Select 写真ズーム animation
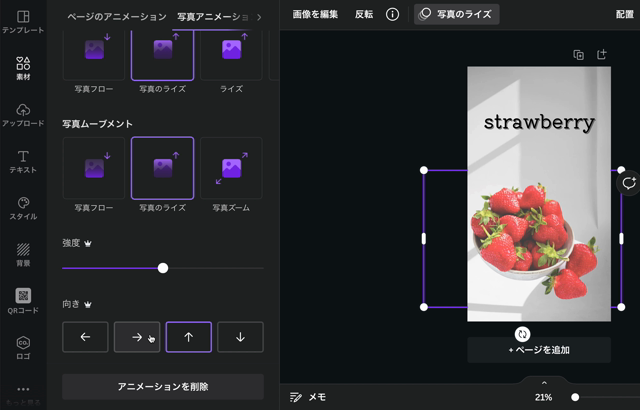The image size is (640, 410). click(x=231, y=168)
